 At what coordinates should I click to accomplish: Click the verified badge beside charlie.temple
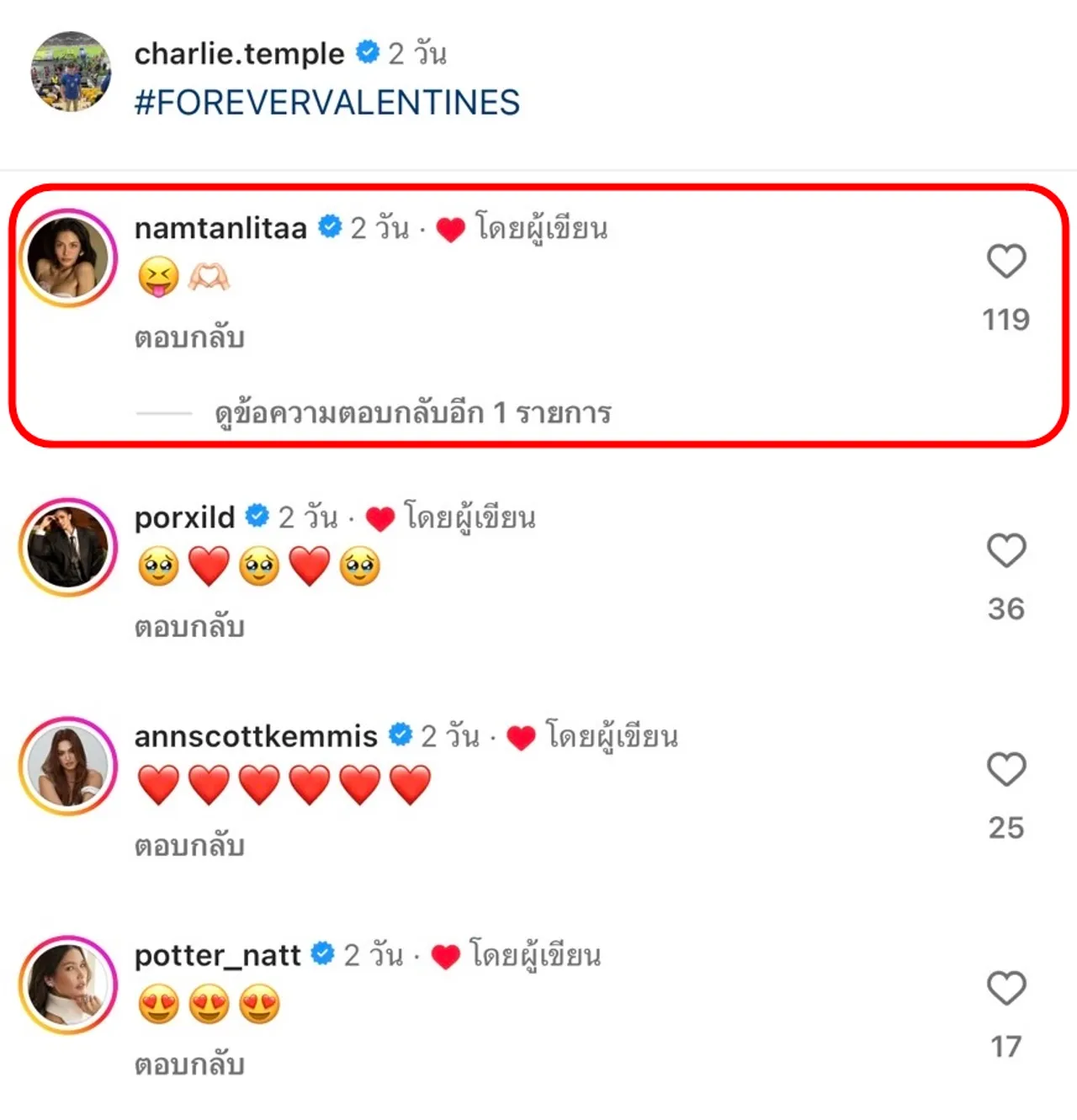click(366, 53)
